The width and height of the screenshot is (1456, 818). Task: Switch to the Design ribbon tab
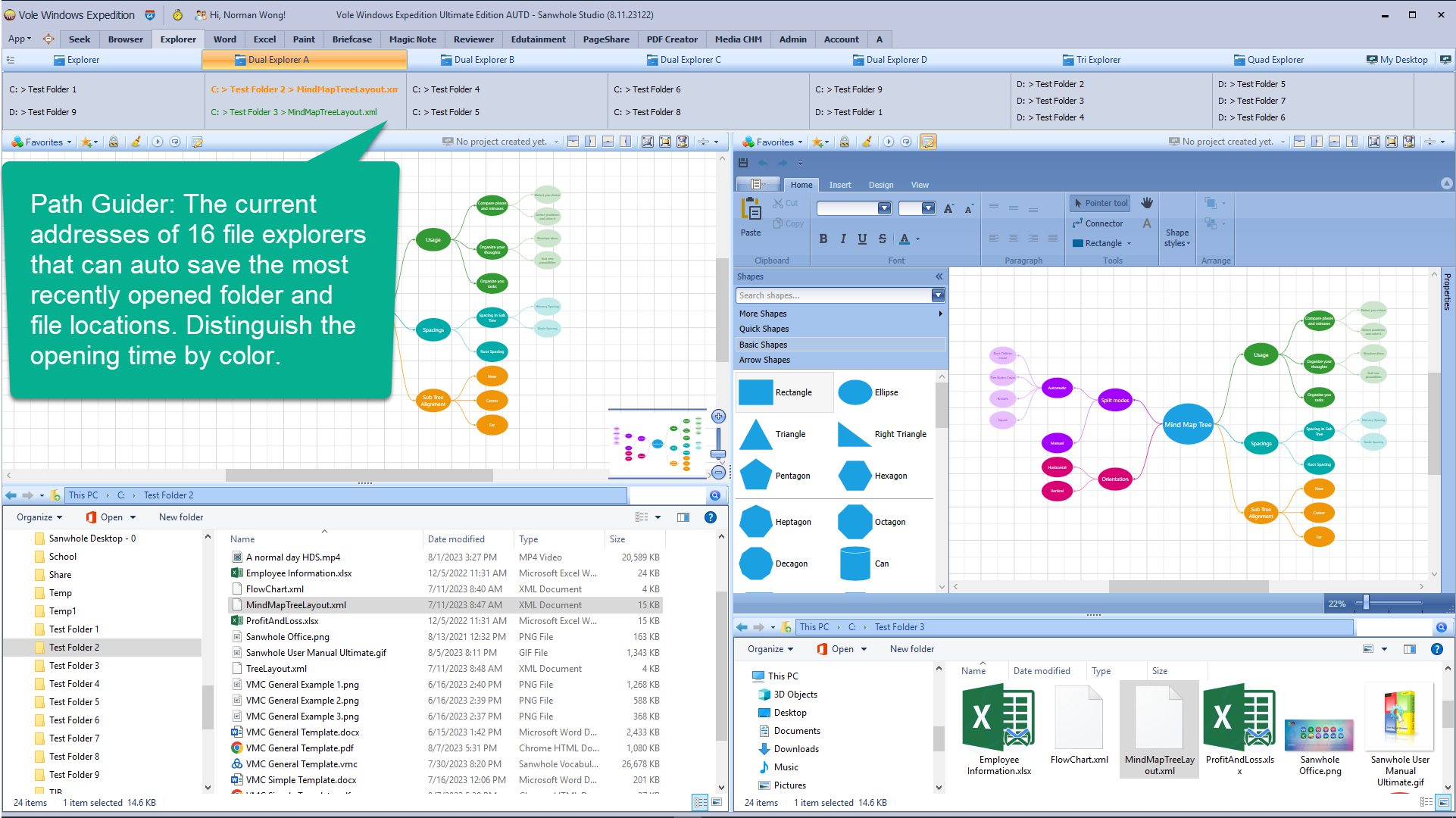pos(880,185)
